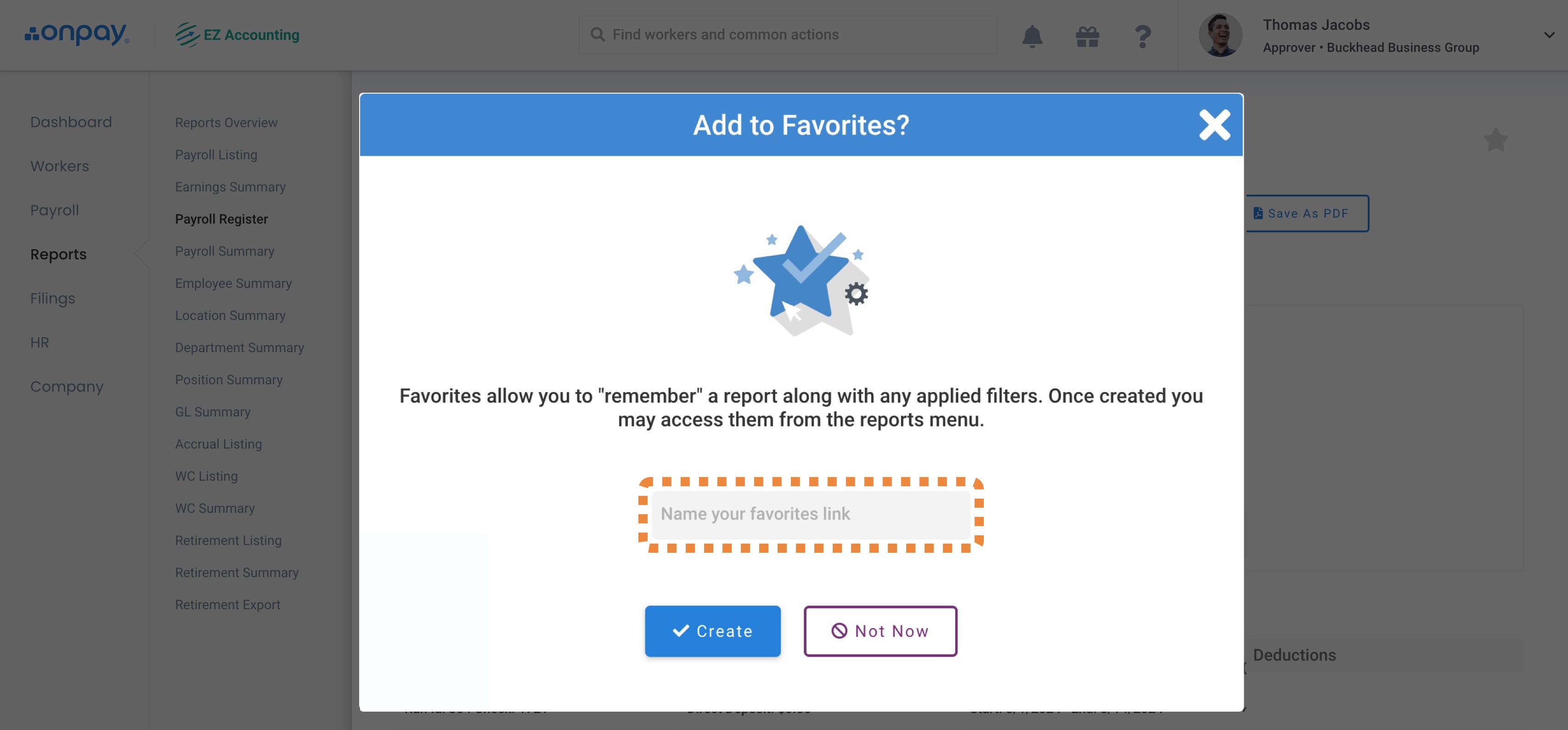The width and height of the screenshot is (1568, 730).
Task: Click the favorite star icon on report
Action: 1495,140
